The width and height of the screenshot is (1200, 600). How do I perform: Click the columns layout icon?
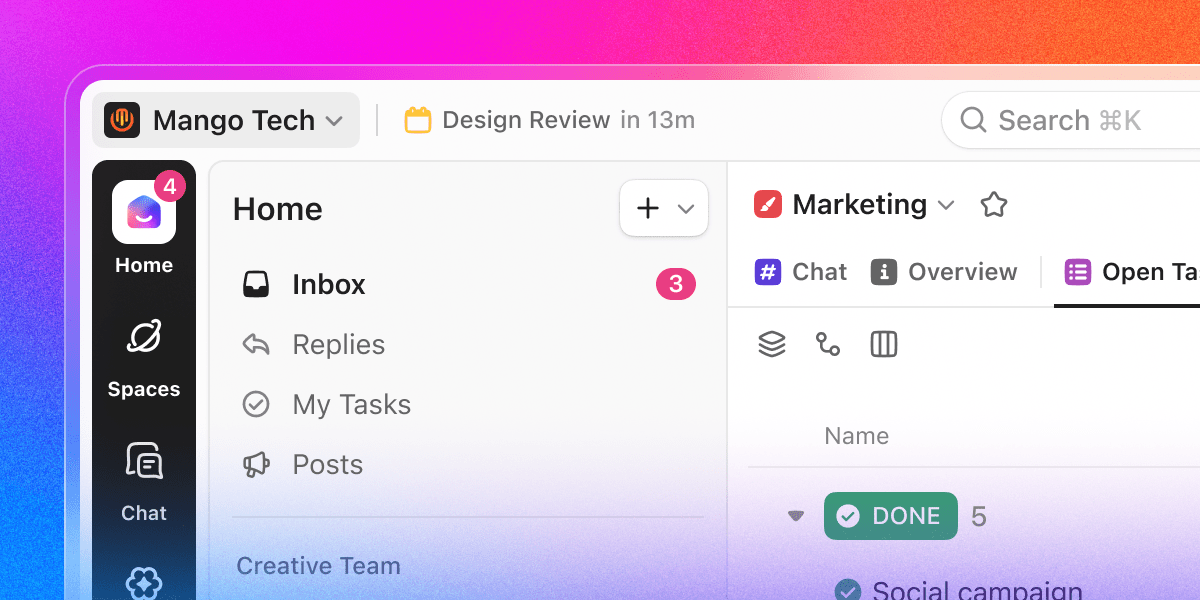[x=884, y=344]
